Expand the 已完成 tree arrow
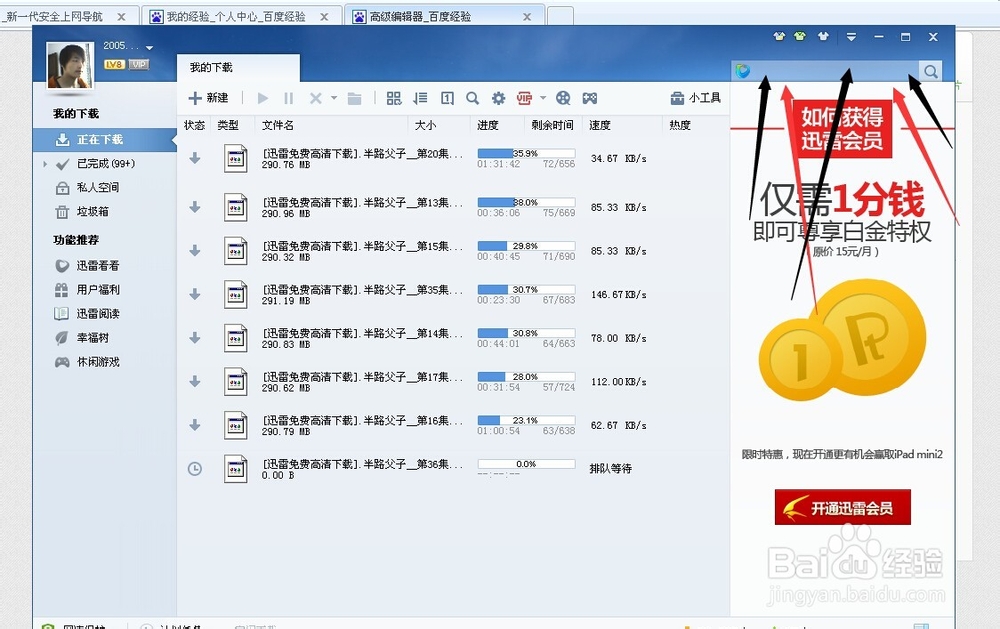The width and height of the screenshot is (1000, 629). [x=45, y=164]
